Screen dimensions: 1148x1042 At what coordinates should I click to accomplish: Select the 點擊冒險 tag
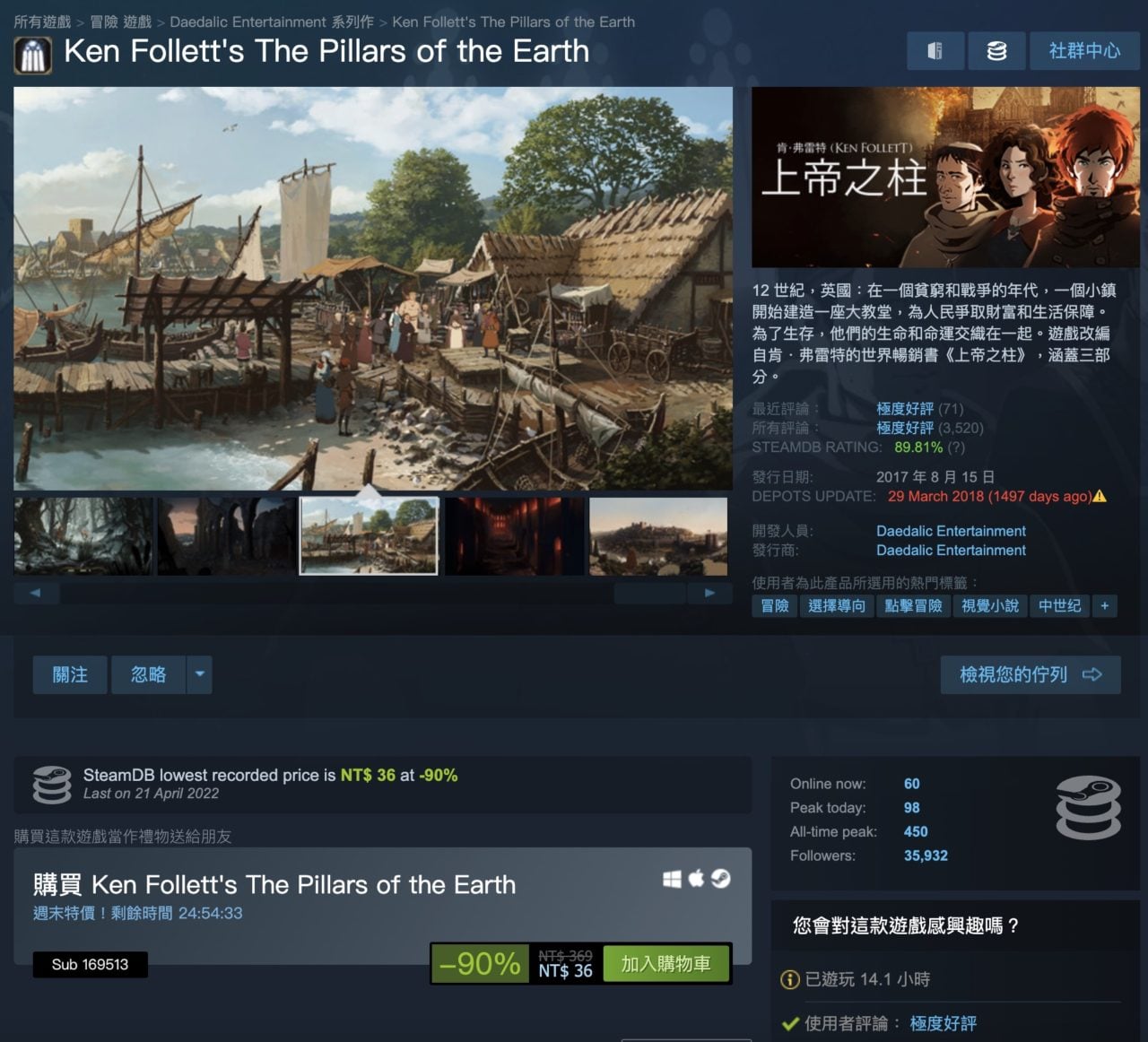pos(913,606)
